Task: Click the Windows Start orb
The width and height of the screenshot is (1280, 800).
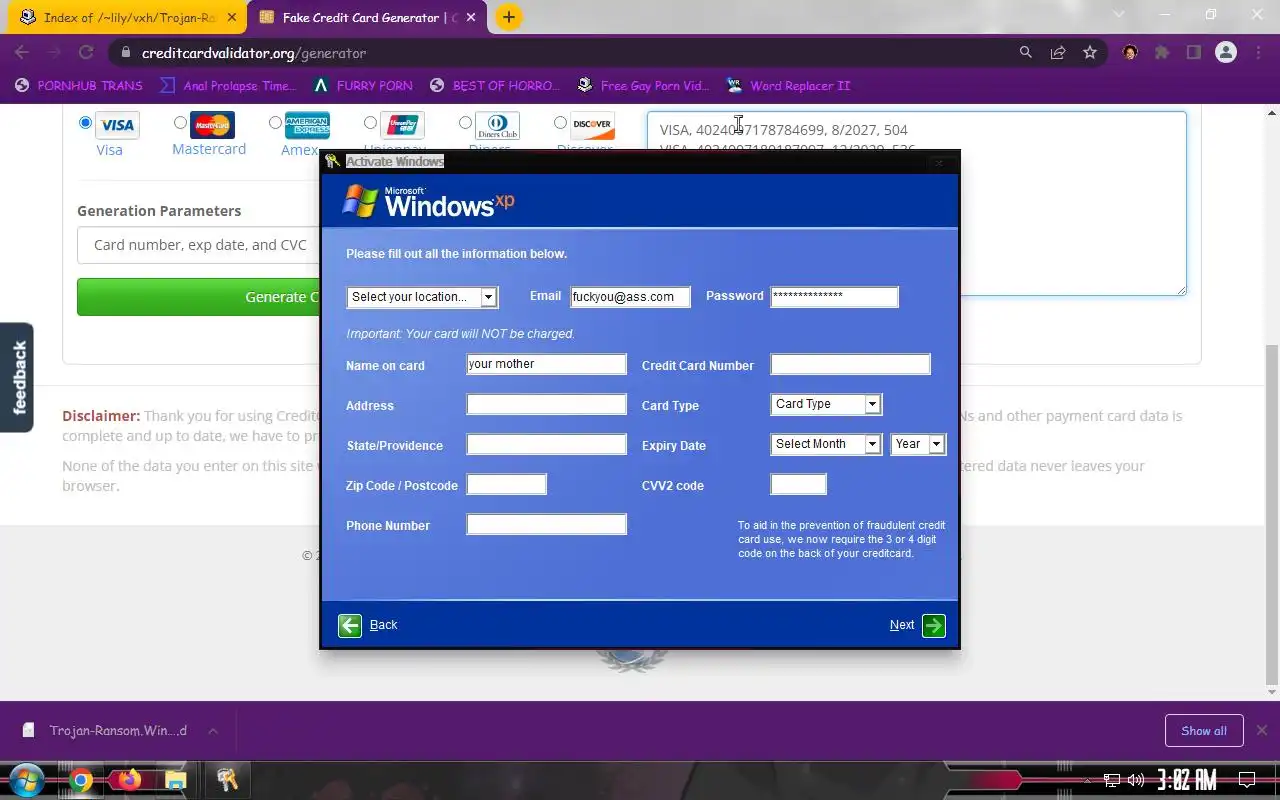Action: tap(27, 780)
